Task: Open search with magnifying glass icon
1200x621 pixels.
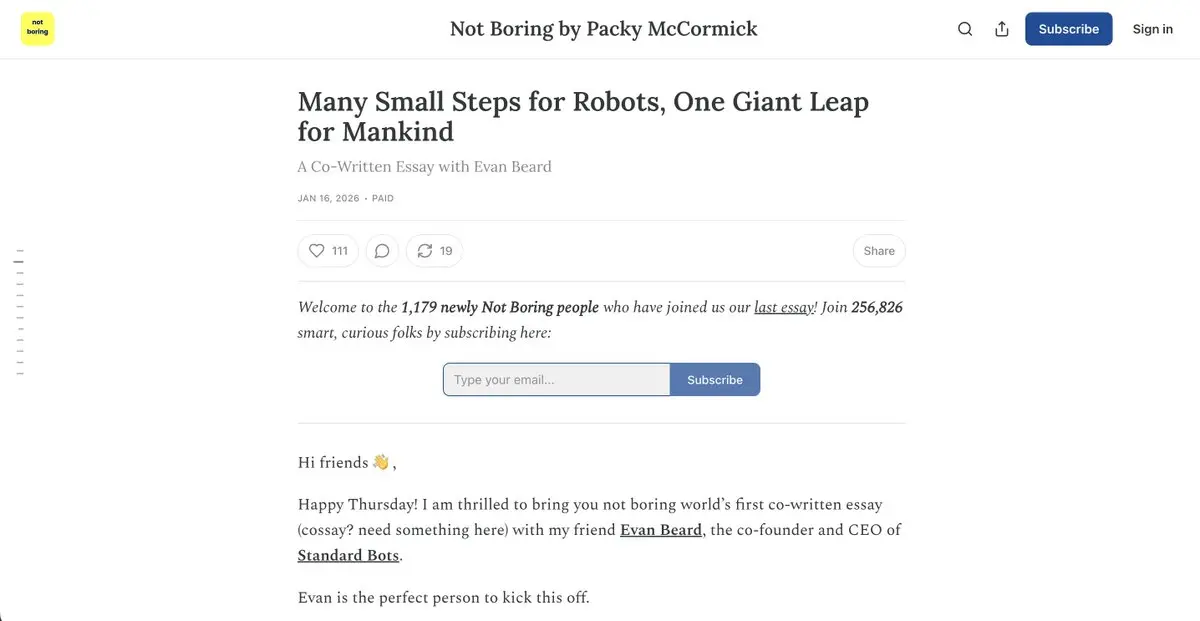Action: tap(965, 29)
